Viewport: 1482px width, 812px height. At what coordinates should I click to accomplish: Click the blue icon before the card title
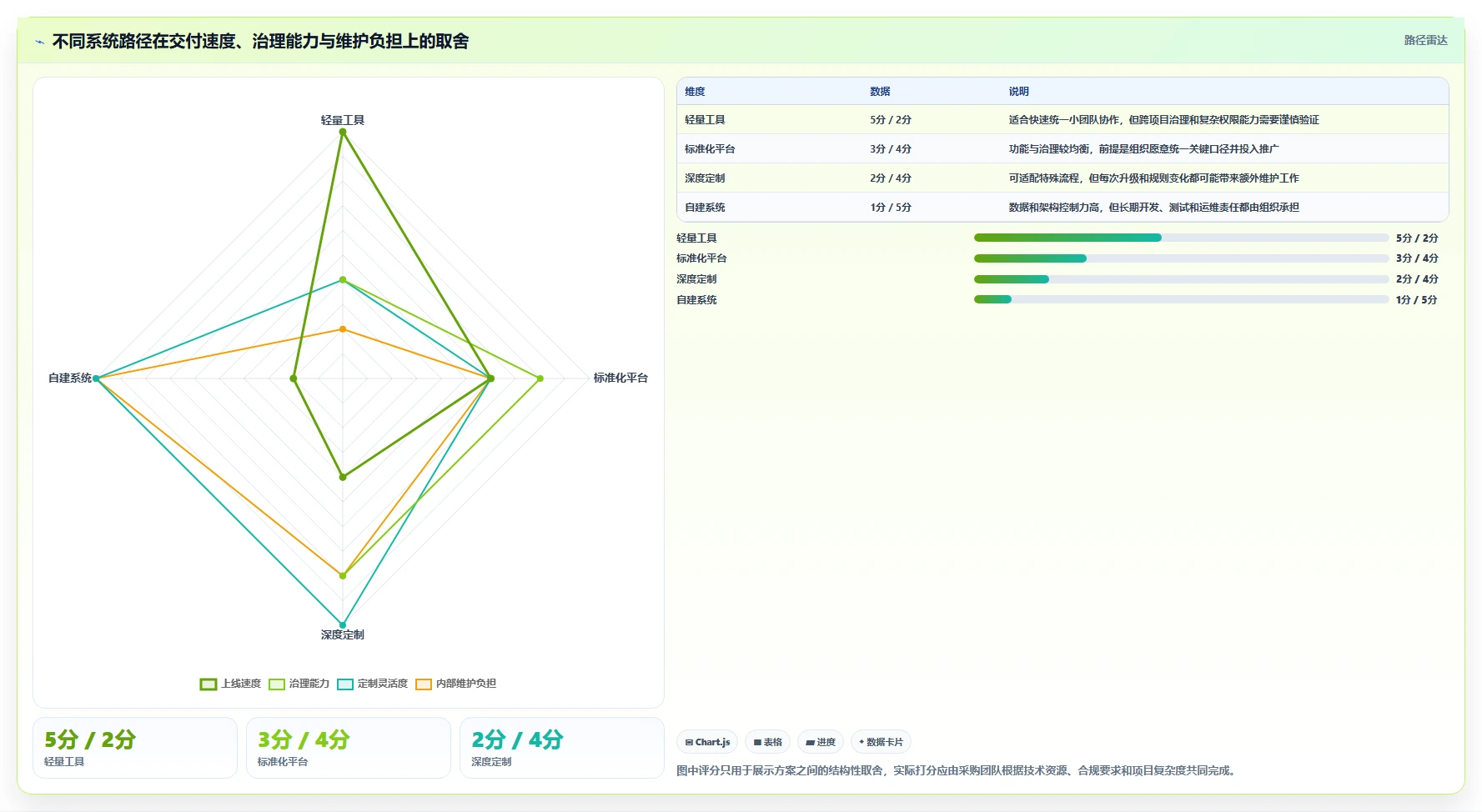pos(39,42)
